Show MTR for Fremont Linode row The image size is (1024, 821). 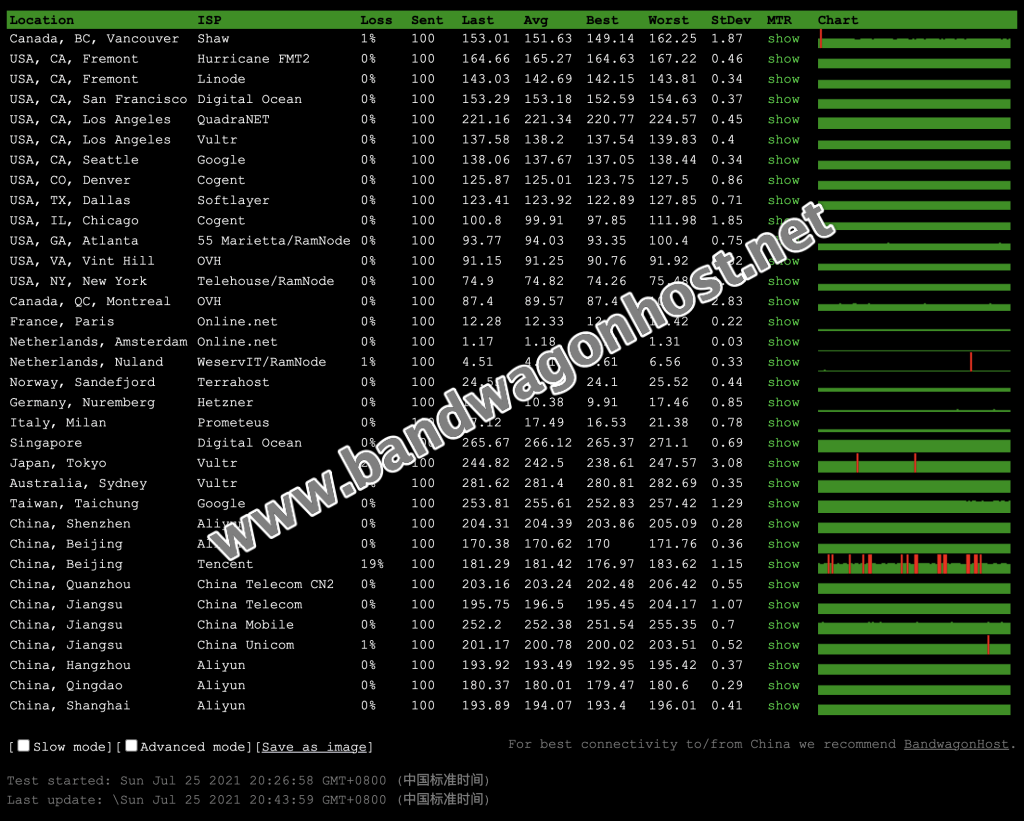(783, 79)
